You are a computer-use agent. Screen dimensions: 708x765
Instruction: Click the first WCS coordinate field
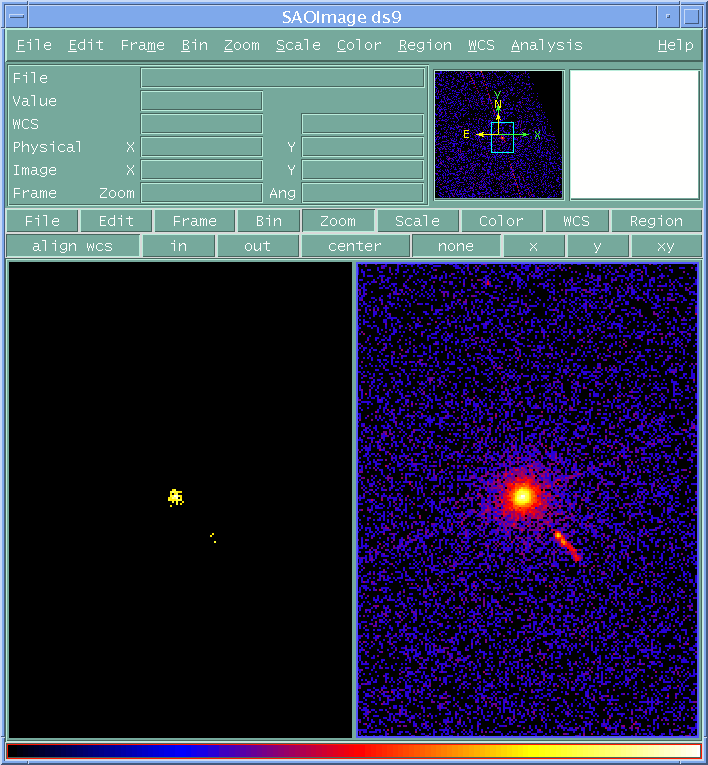click(x=202, y=124)
